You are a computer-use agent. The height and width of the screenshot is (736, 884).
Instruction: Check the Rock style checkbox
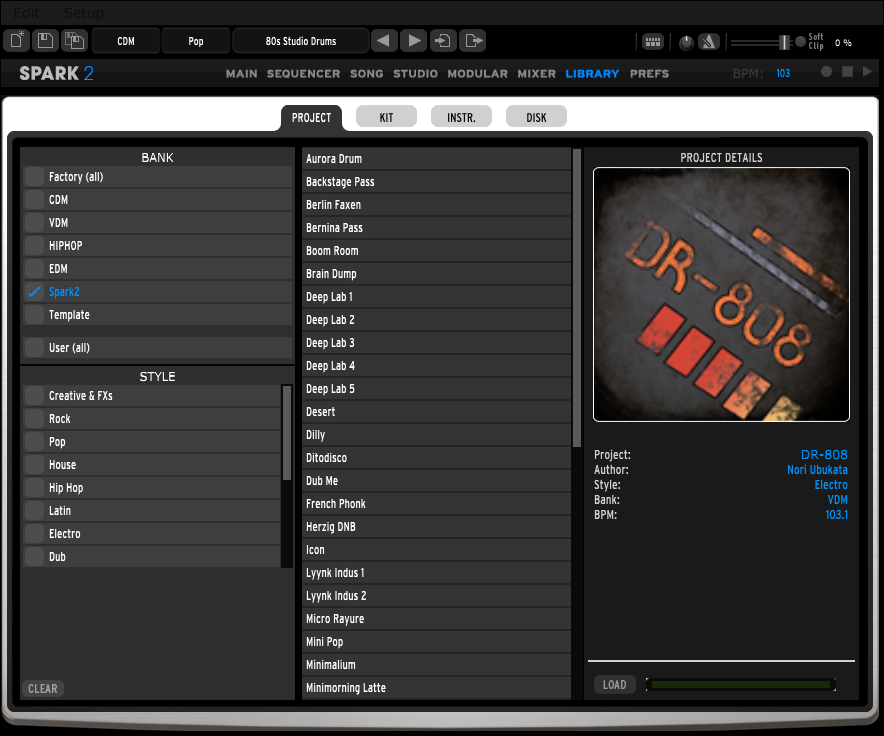(34, 419)
